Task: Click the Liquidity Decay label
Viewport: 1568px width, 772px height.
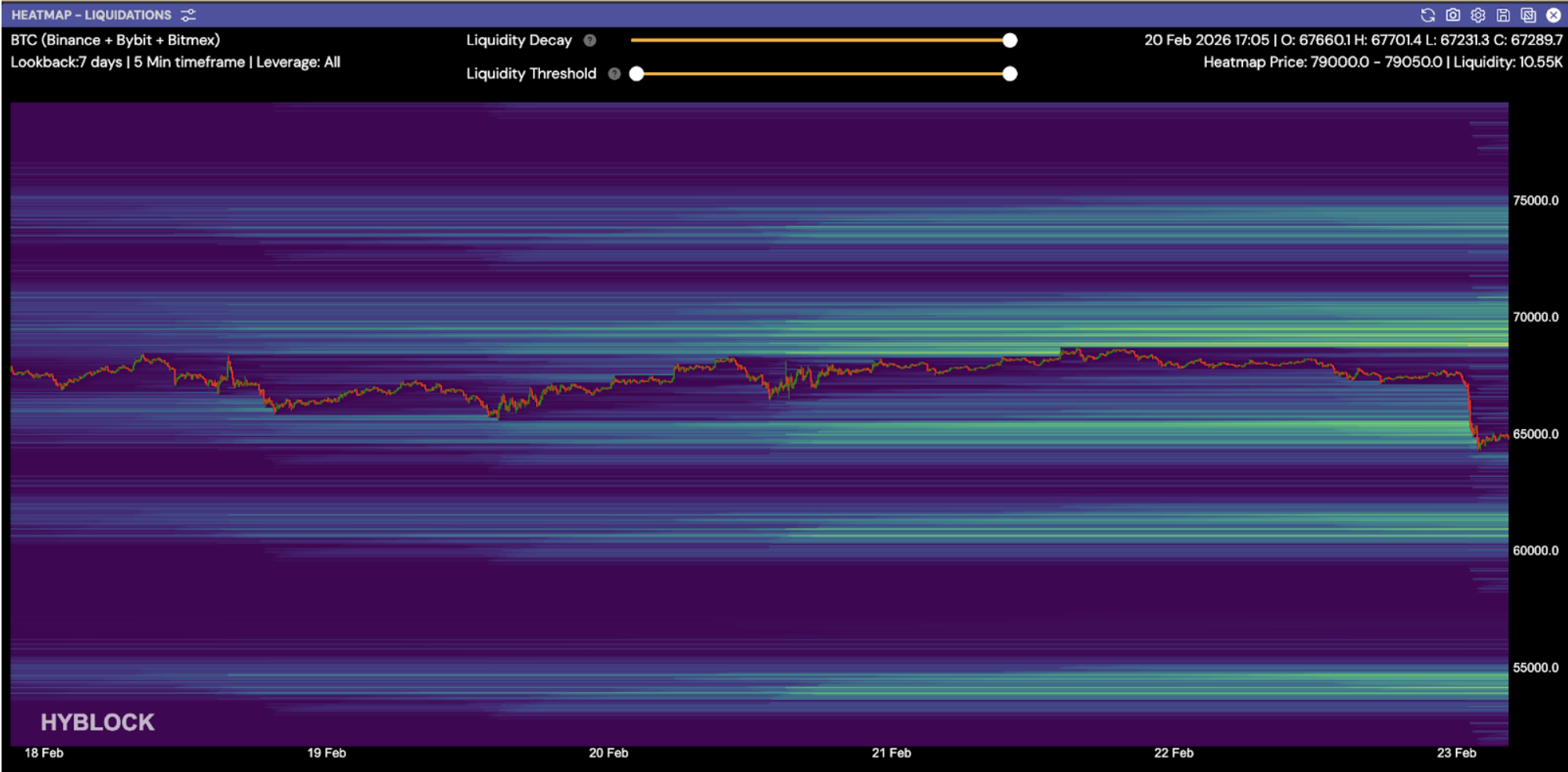Action: [519, 40]
